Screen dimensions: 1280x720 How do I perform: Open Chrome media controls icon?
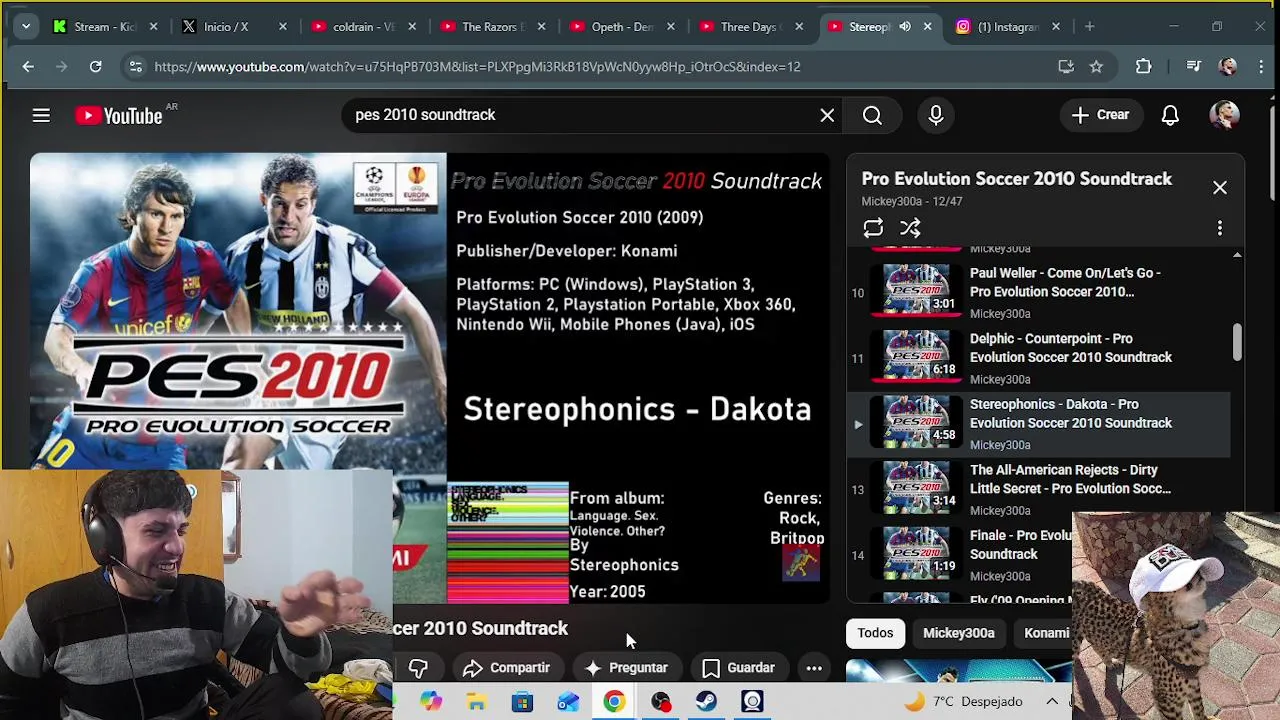tap(1193, 67)
